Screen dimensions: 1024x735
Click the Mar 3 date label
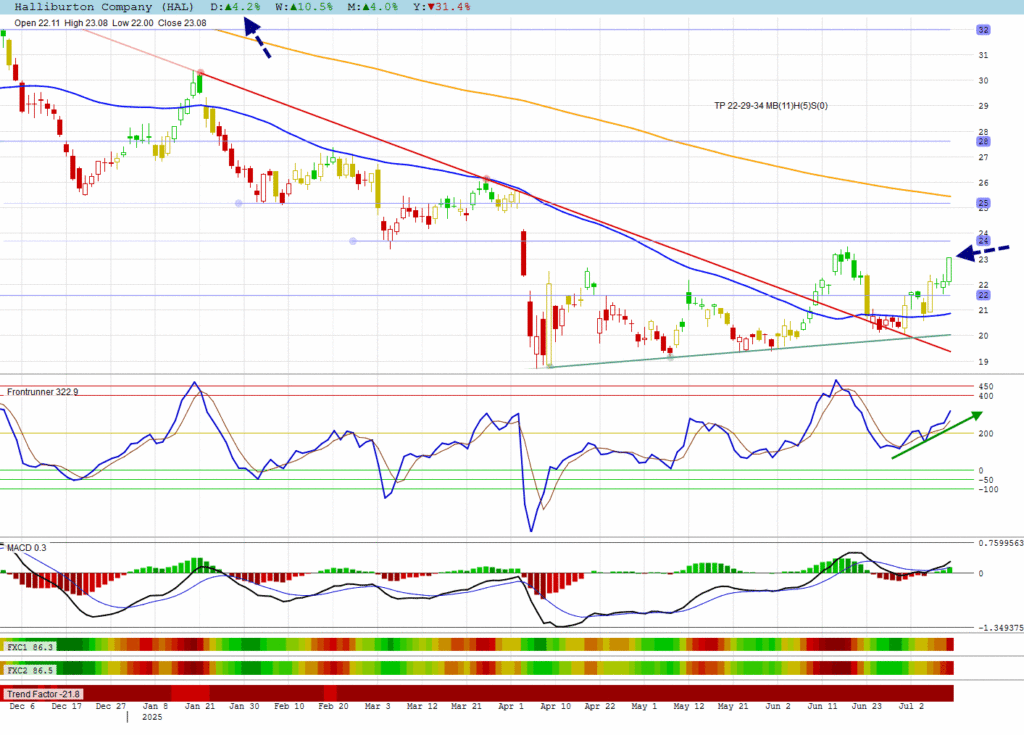click(x=377, y=706)
